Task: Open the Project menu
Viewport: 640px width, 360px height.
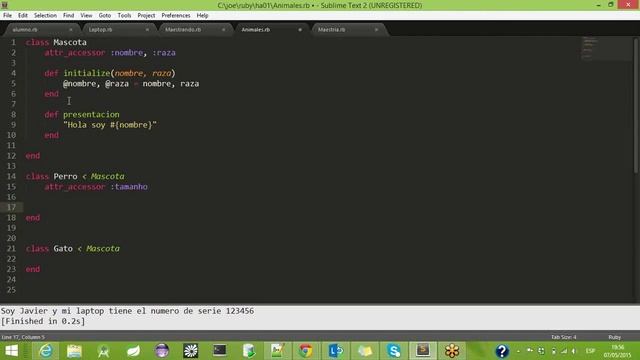Action: [146, 16]
